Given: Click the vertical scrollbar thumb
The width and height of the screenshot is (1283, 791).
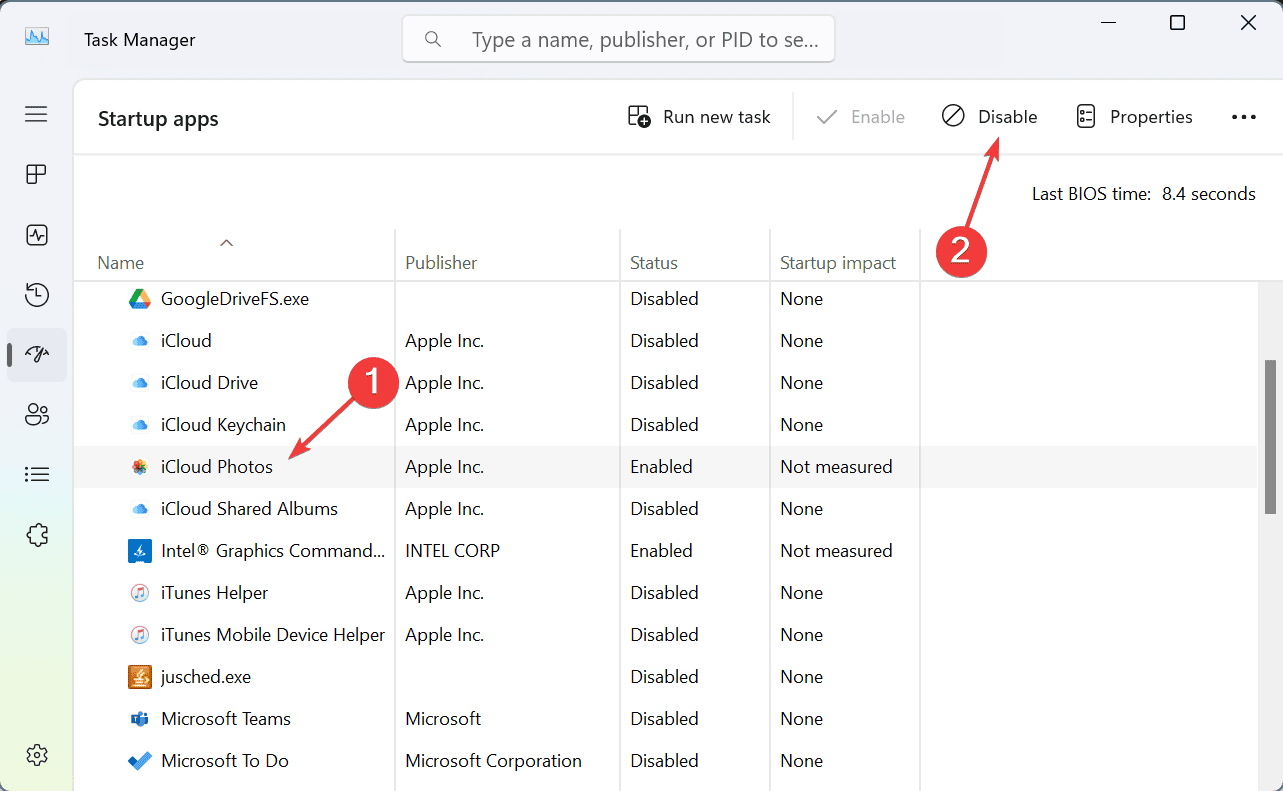Looking at the screenshot, I should pos(1271,435).
